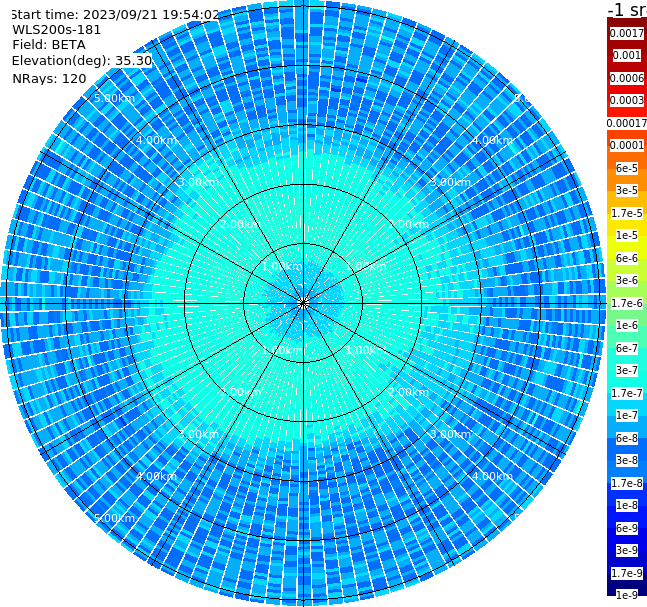Screen dimensions: 647x607
Task: Click the 3.00km ring label in upper-left quadrant
Action: click(198, 182)
